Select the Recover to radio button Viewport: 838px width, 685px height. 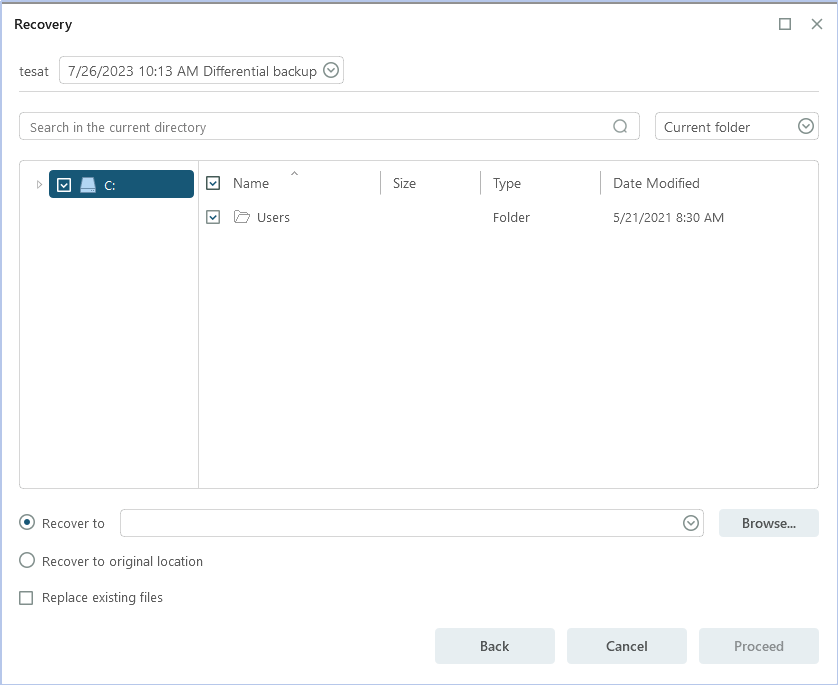pos(27,523)
